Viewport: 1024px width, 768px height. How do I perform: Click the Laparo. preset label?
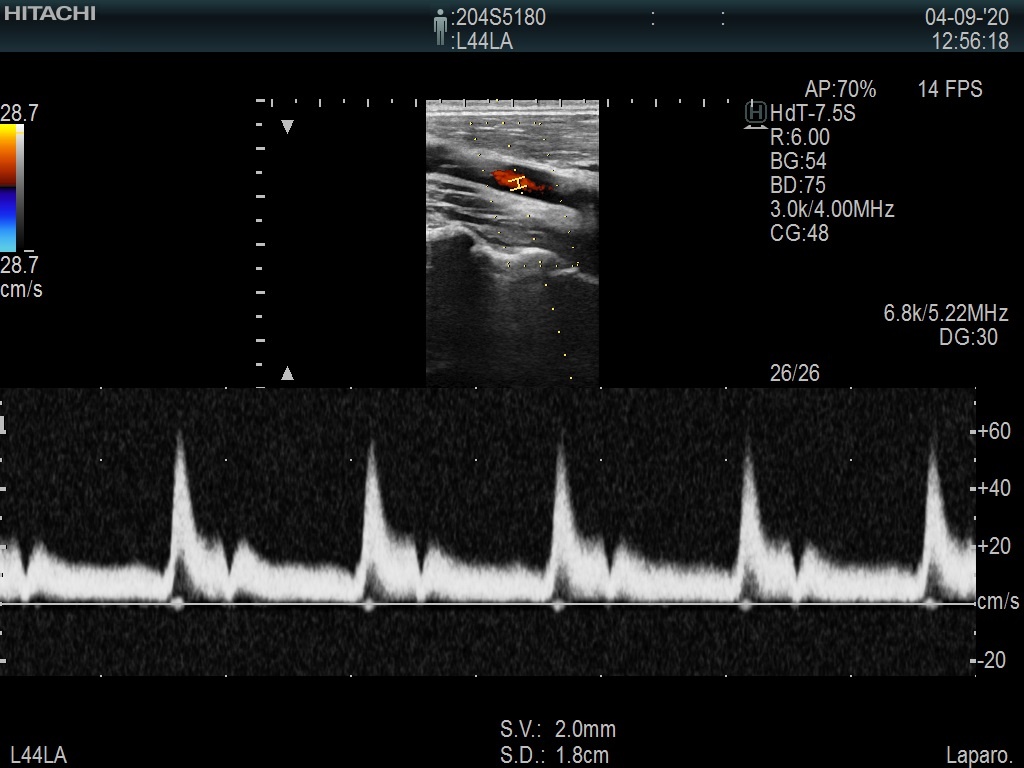pyautogui.click(x=979, y=755)
